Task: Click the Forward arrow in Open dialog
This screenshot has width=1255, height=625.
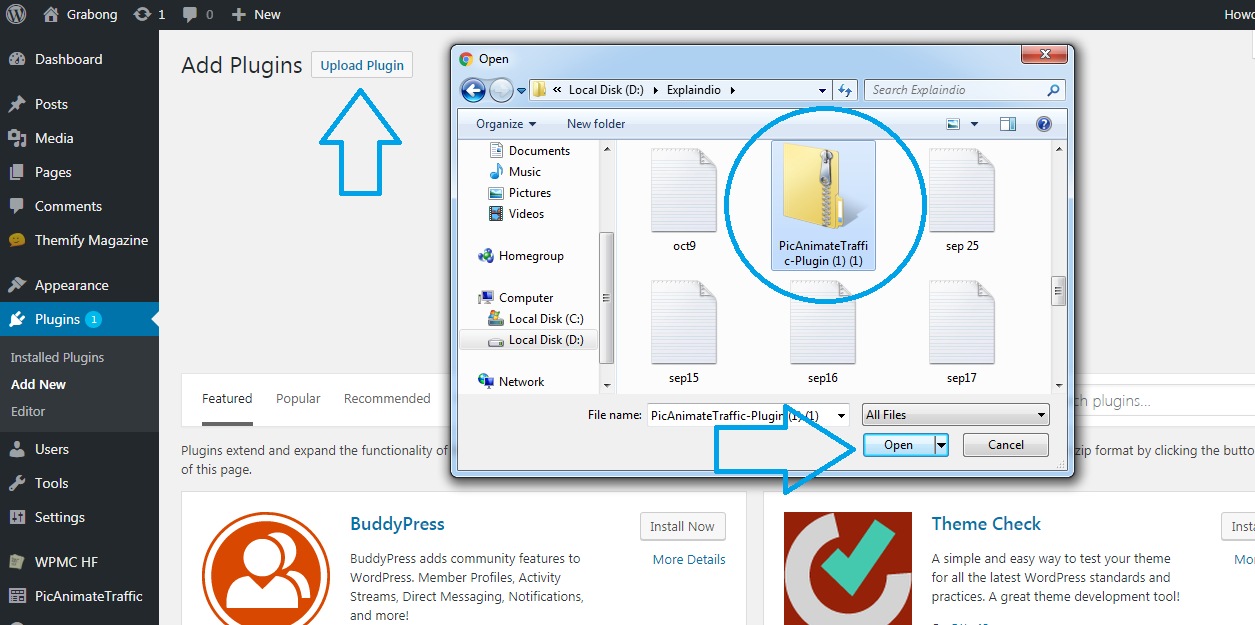Action: click(501, 90)
